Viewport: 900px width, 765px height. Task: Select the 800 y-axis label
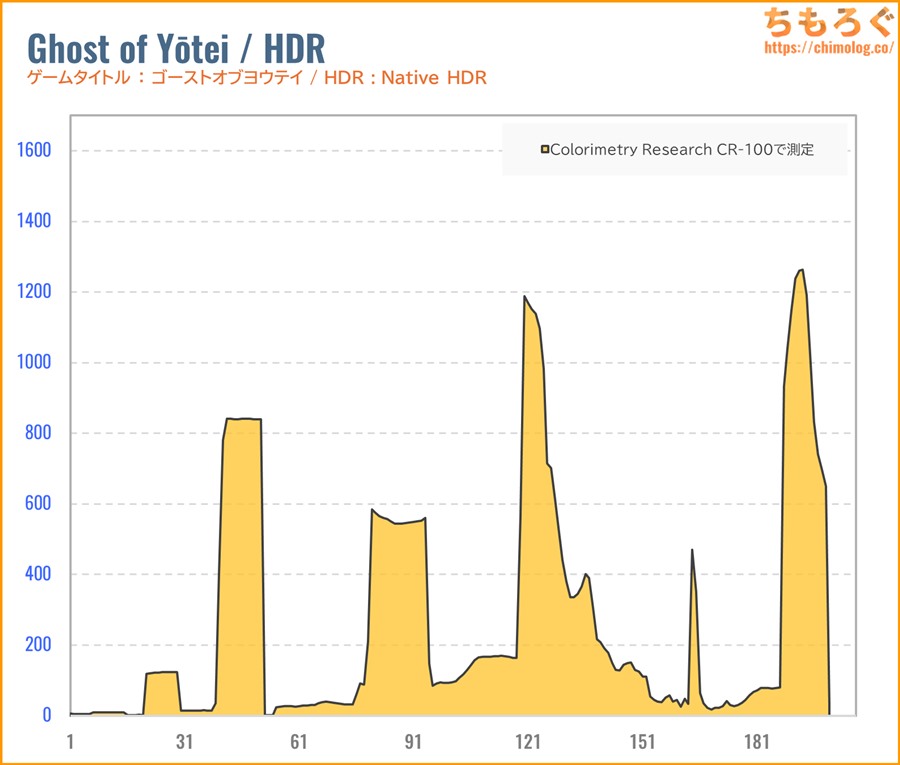coord(36,433)
